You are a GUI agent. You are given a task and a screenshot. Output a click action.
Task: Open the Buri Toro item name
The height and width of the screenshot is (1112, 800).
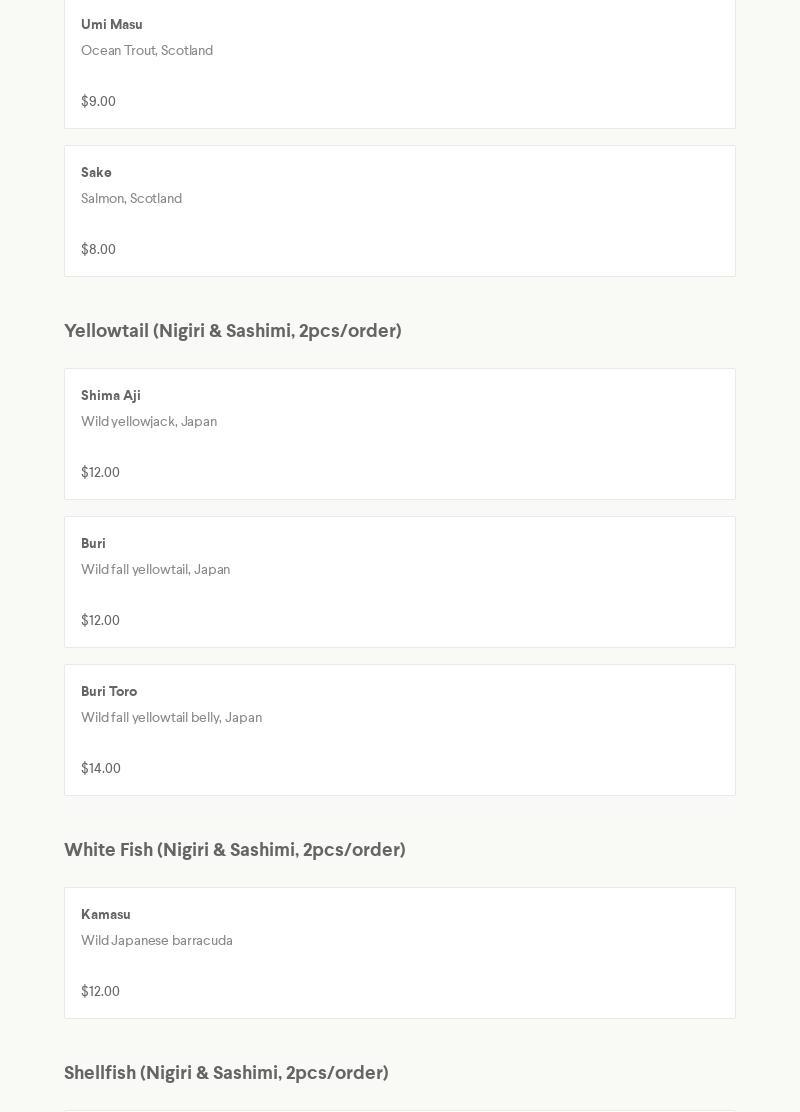click(x=109, y=692)
